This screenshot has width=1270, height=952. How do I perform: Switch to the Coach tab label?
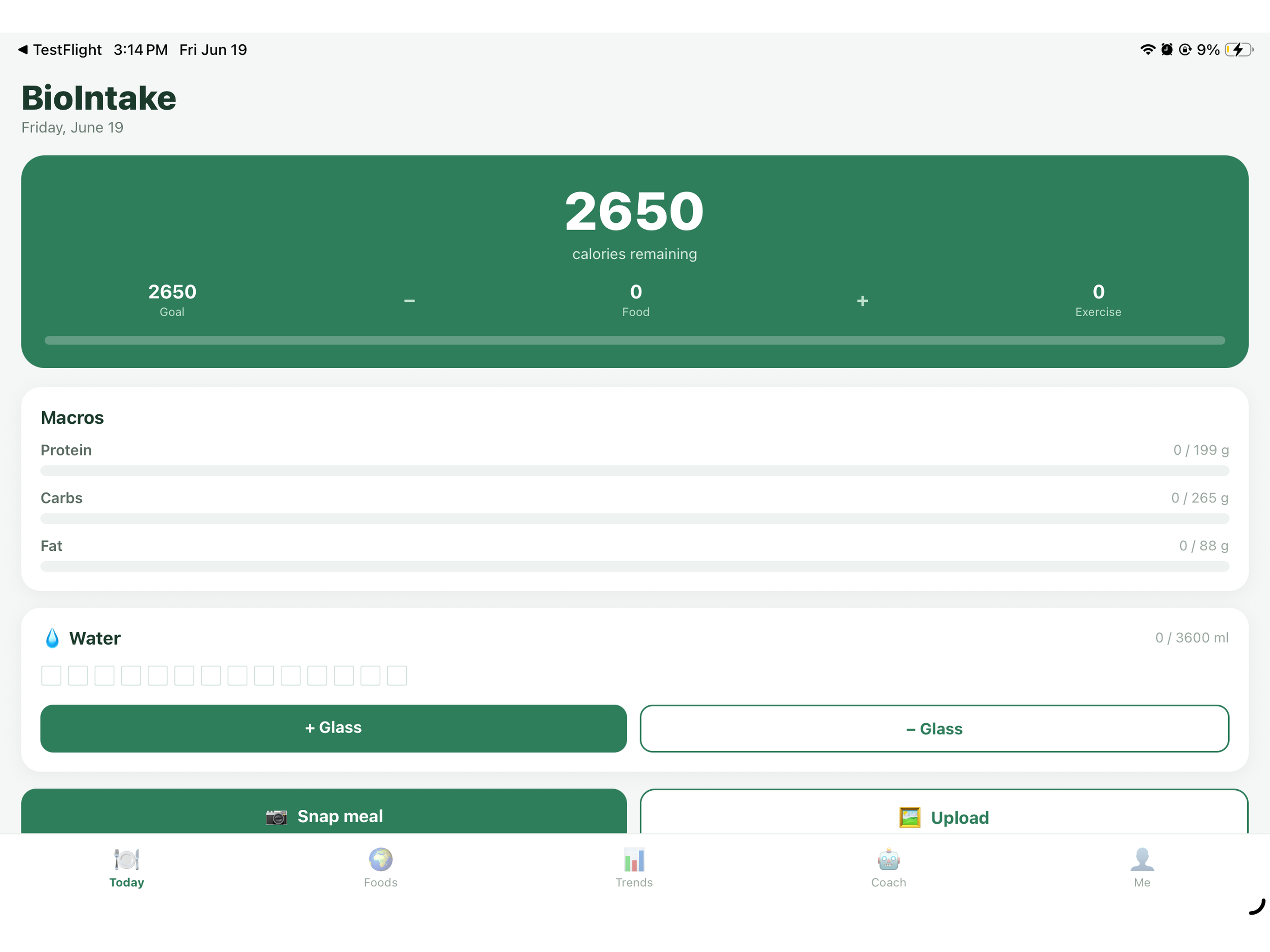click(x=889, y=883)
